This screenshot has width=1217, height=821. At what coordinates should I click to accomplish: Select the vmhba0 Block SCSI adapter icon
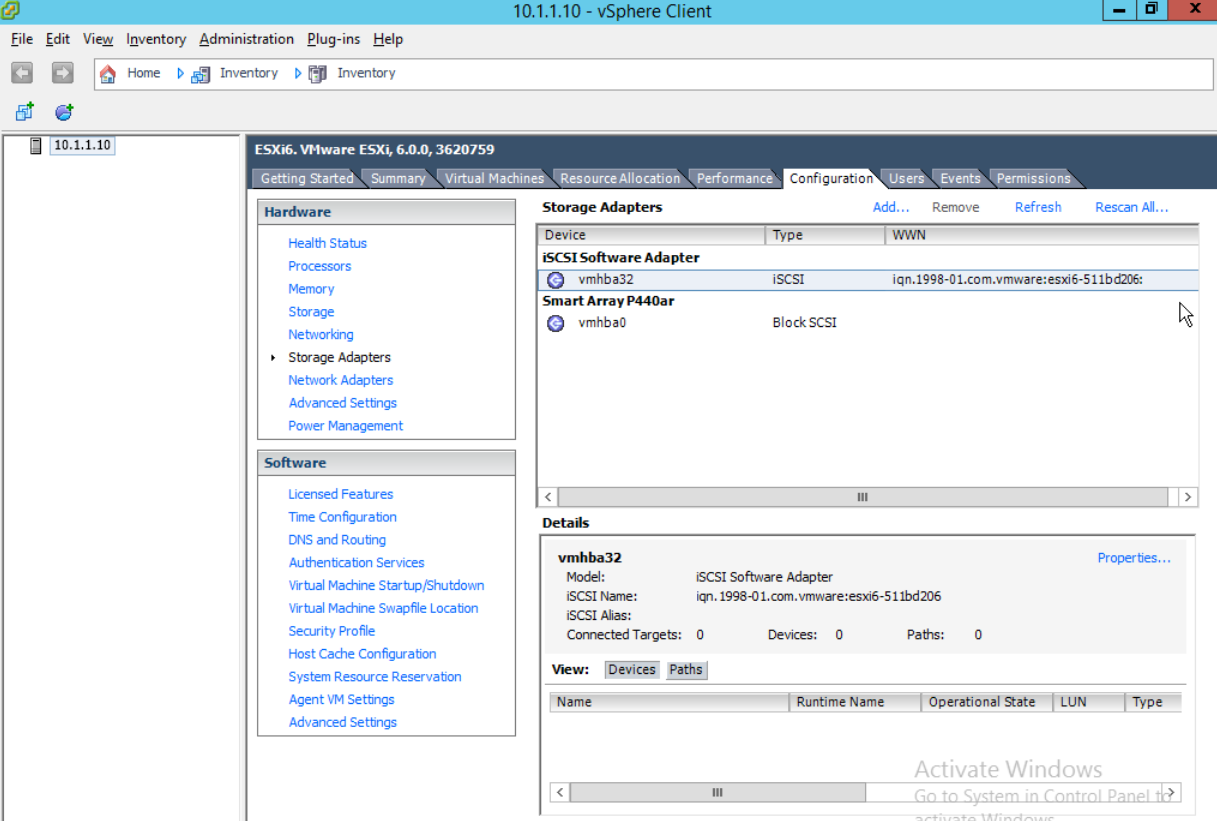[x=557, y=322]
